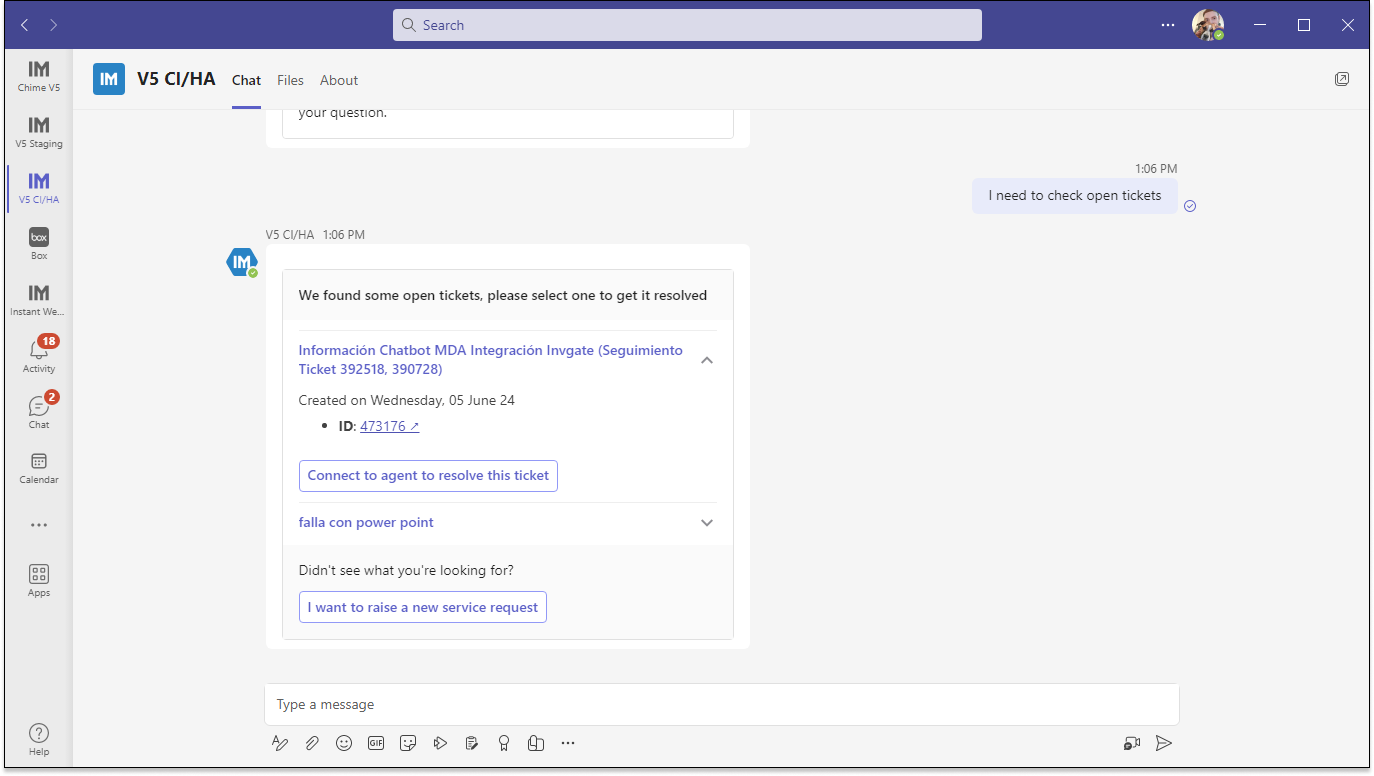Open the Praise badge icon
This screenshot has height=776, width=1374.
tap(504, 743)
